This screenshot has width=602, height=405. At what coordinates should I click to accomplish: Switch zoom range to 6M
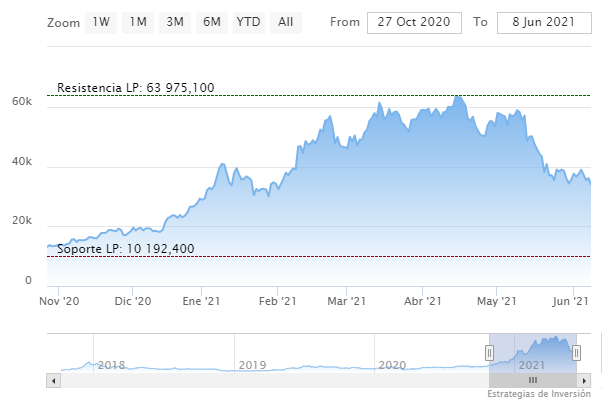pyautogui.click(x=212, y=21)
